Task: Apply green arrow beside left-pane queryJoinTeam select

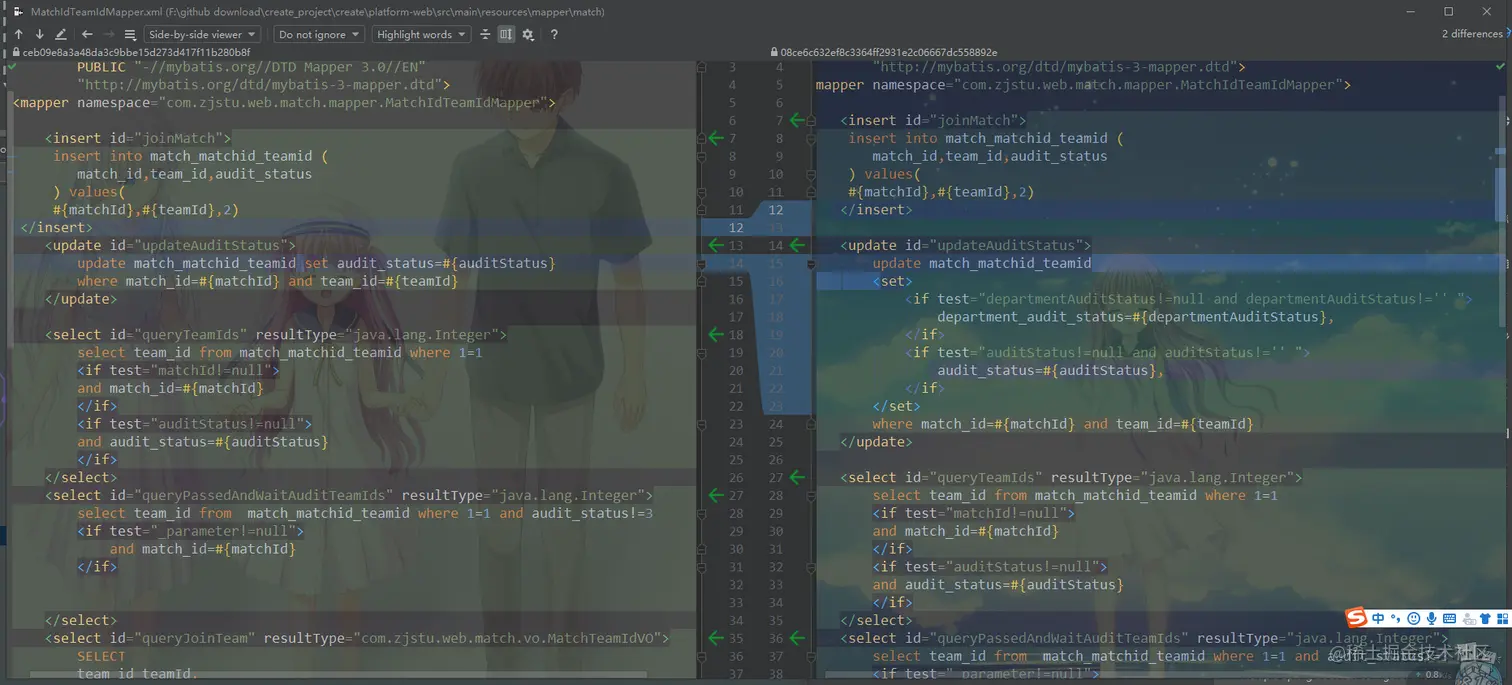Action: click(x=716, y=638)
